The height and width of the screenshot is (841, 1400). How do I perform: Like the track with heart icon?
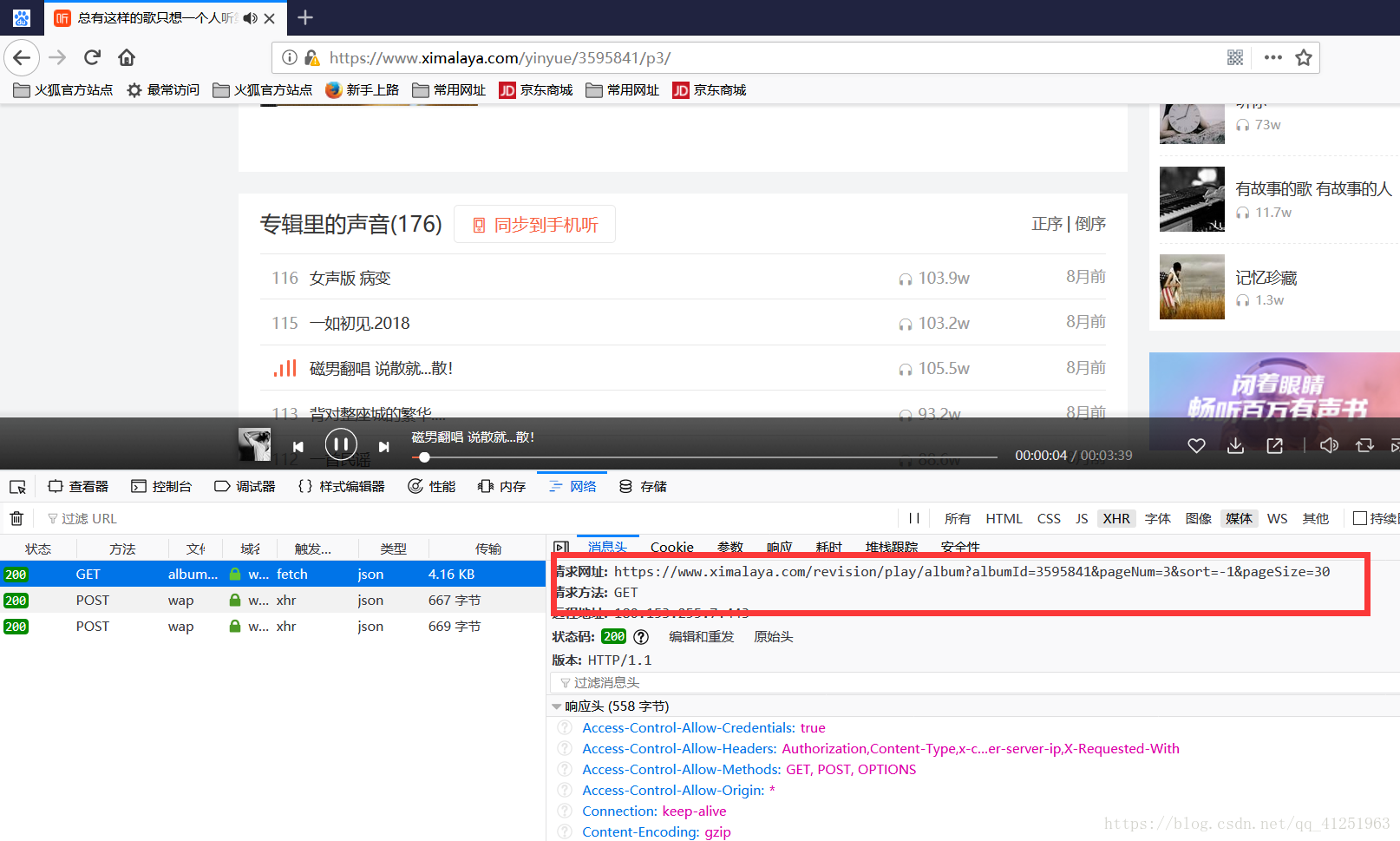pos(1196,445)
